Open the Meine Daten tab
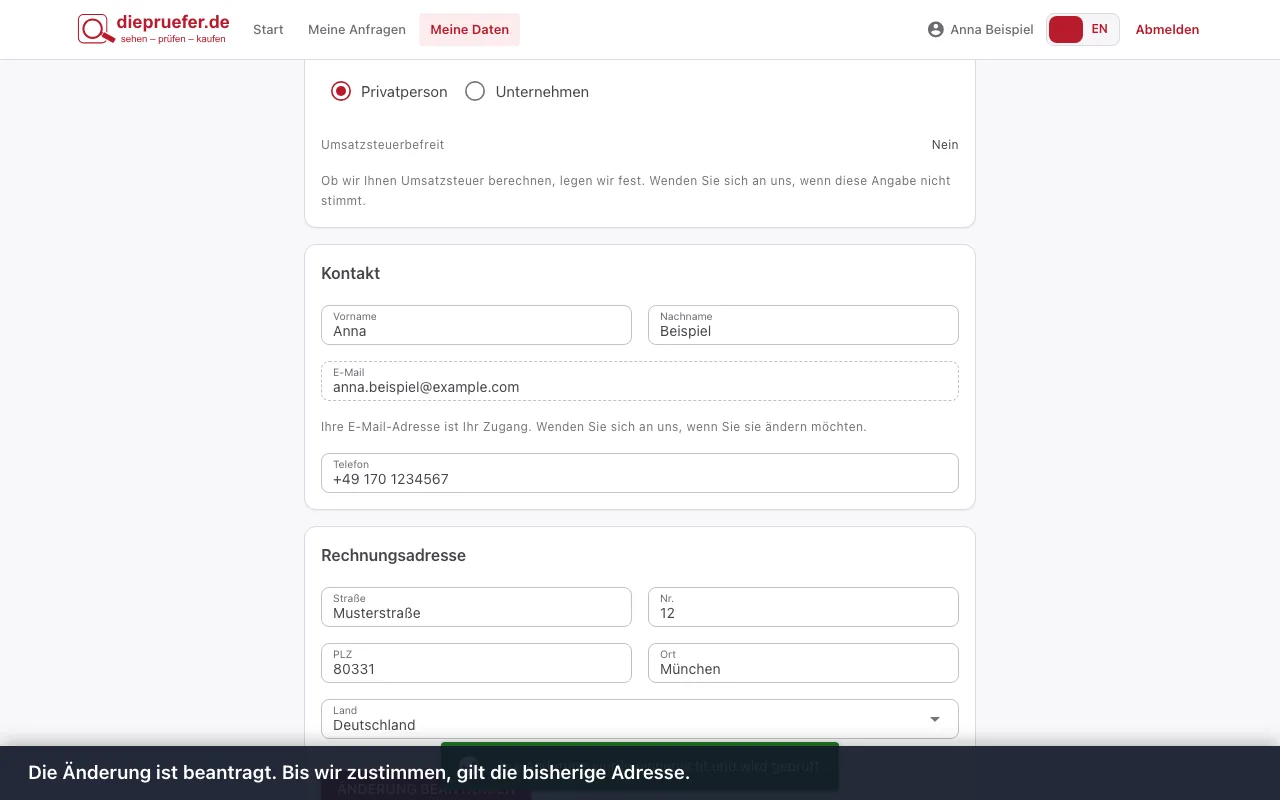The image size is (1280, 800). [x=470, y=29]
